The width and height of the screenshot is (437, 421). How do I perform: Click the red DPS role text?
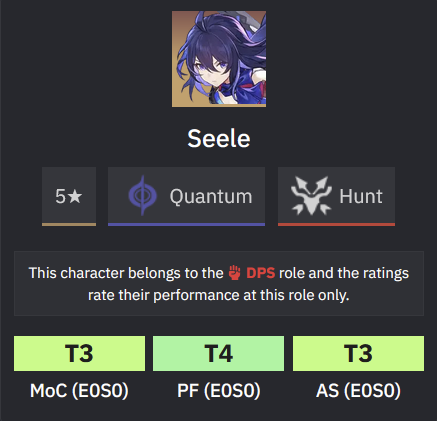(x=261, y=273)
